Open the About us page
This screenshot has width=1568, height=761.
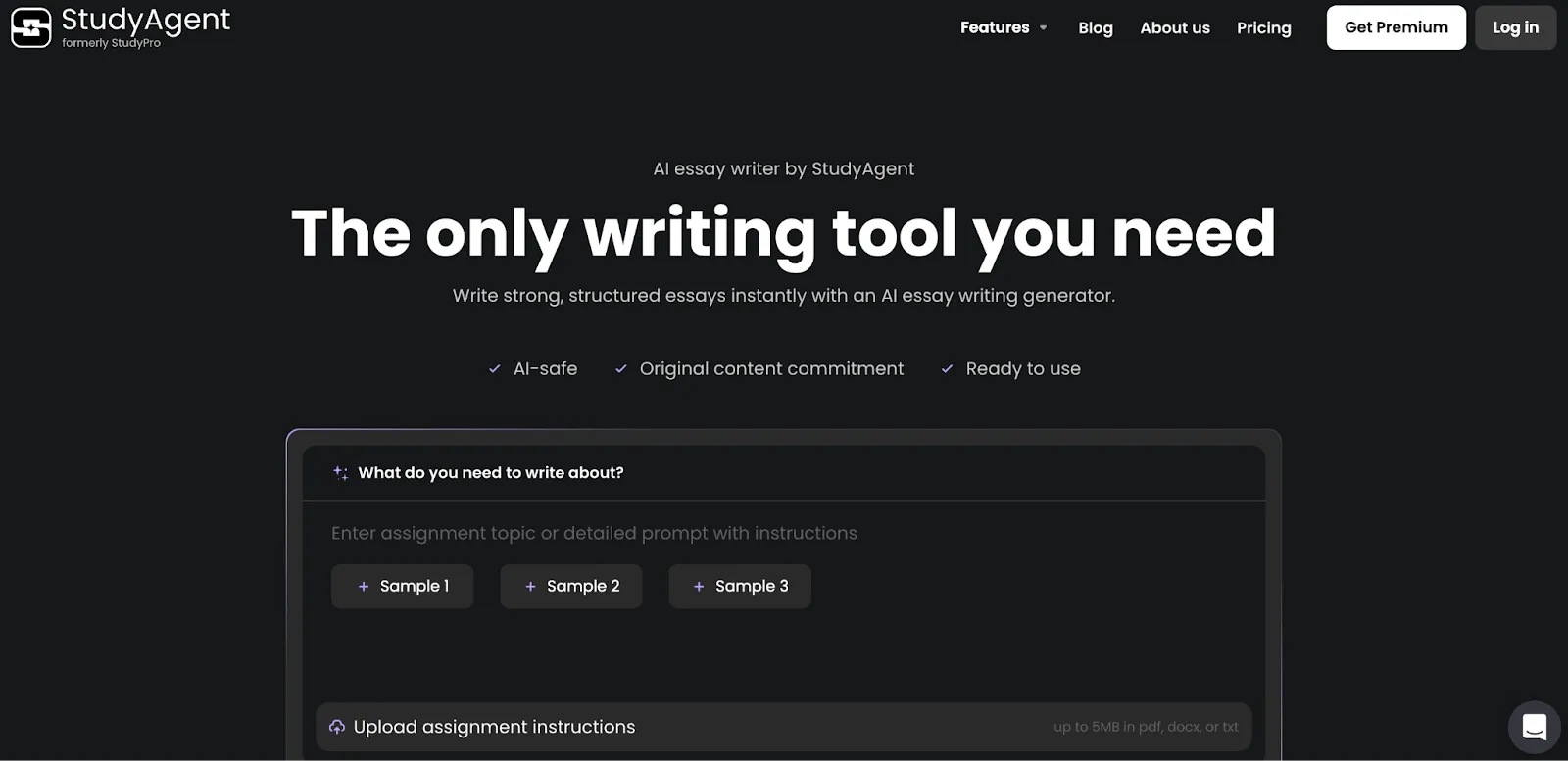tap(1175, 27)
